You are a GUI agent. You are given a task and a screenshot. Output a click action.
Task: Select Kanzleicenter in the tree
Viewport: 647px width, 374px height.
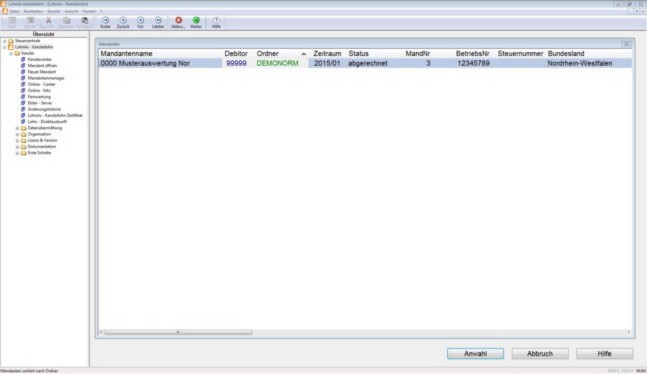point(40,59)
